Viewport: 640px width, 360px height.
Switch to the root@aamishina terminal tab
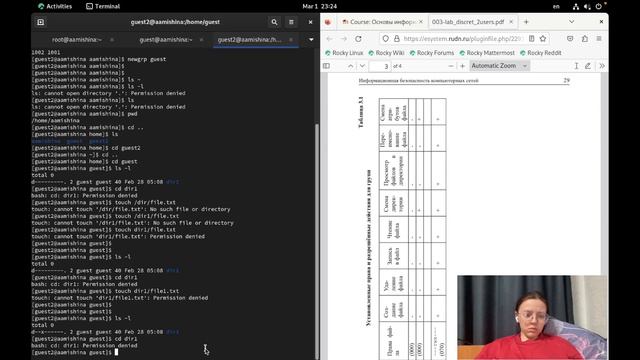point(76,40)
